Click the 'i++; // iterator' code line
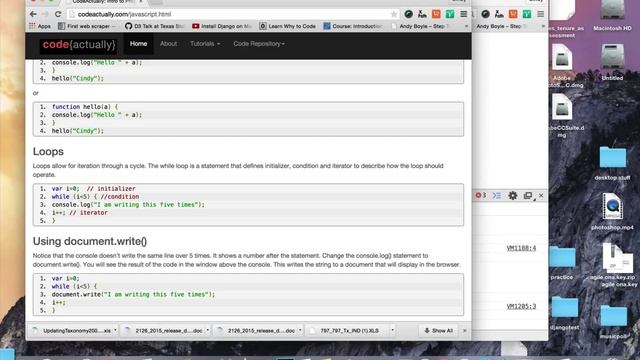 click(80, 213)
